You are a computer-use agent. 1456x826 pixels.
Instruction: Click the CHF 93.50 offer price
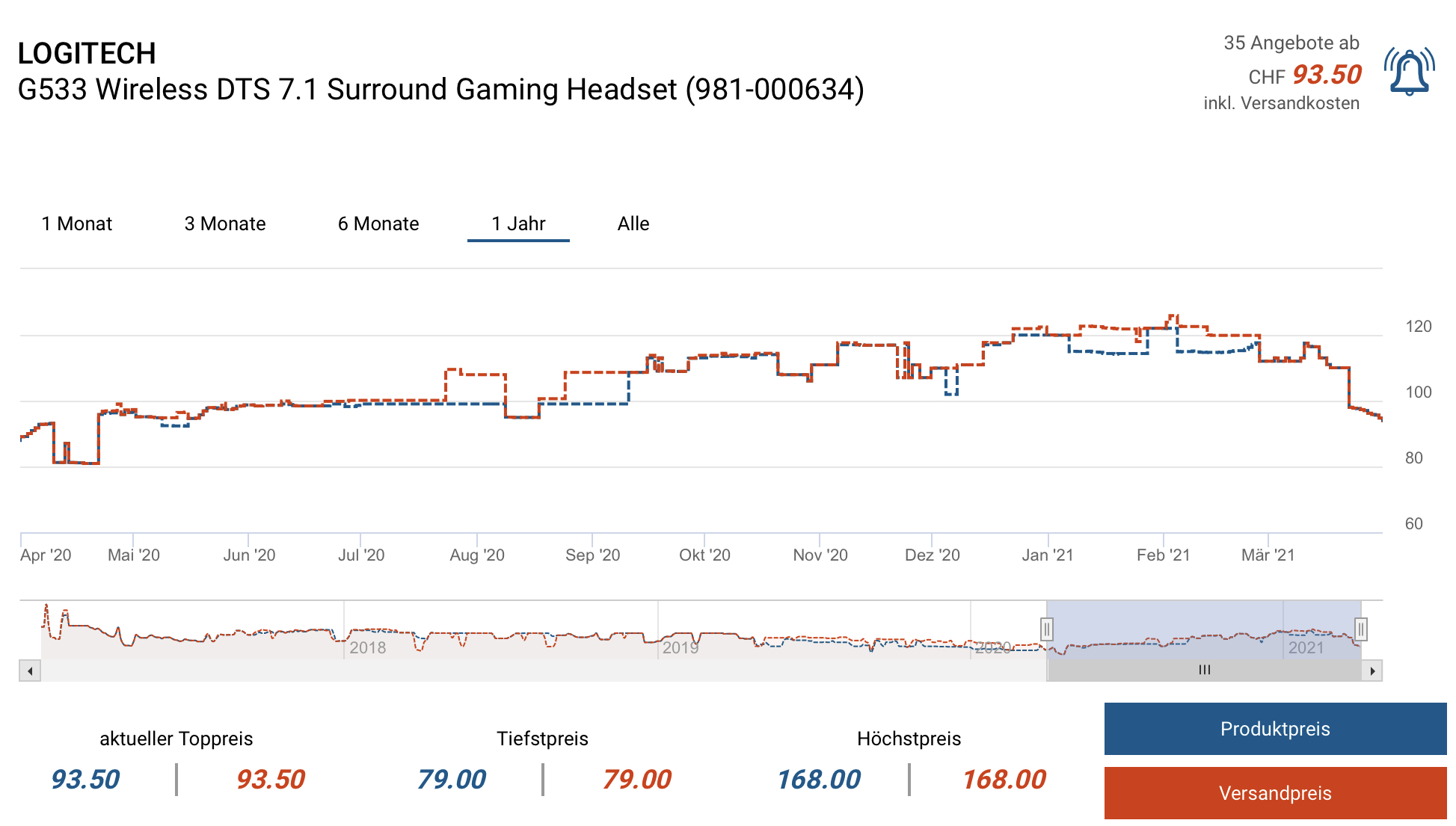[1326, 75]
